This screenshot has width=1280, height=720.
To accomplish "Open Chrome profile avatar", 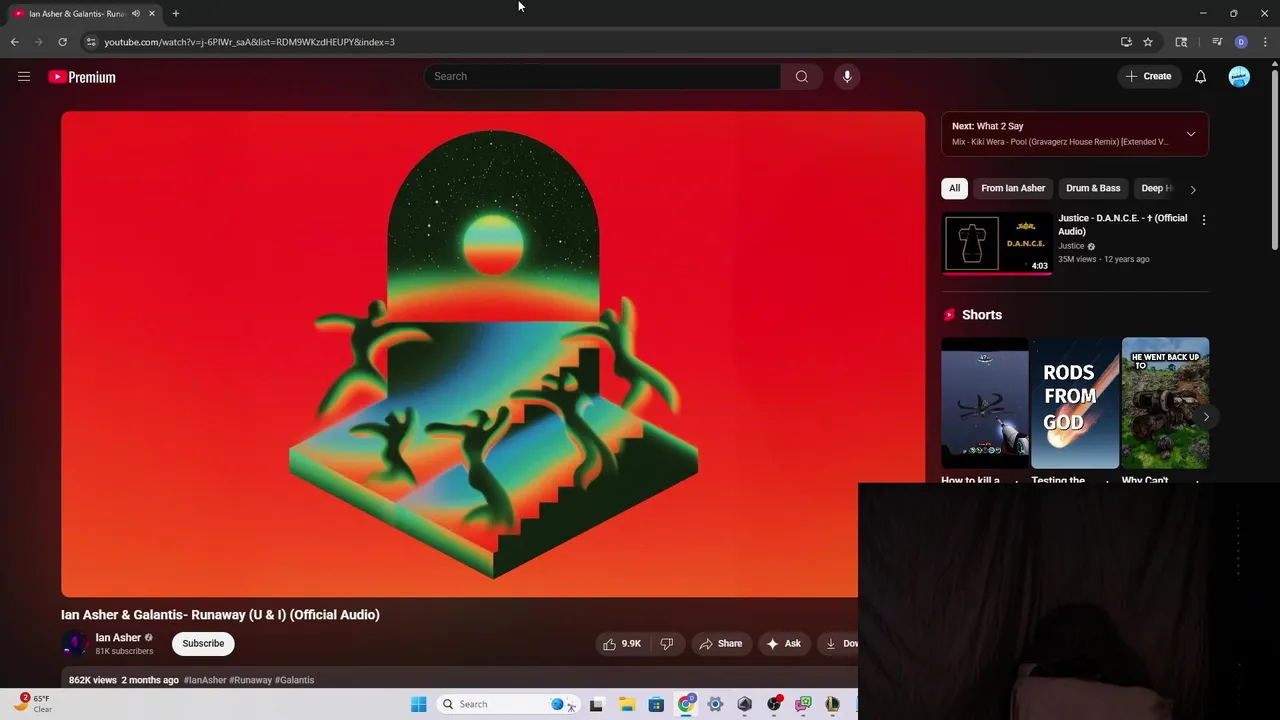I will coord(1241,42).
